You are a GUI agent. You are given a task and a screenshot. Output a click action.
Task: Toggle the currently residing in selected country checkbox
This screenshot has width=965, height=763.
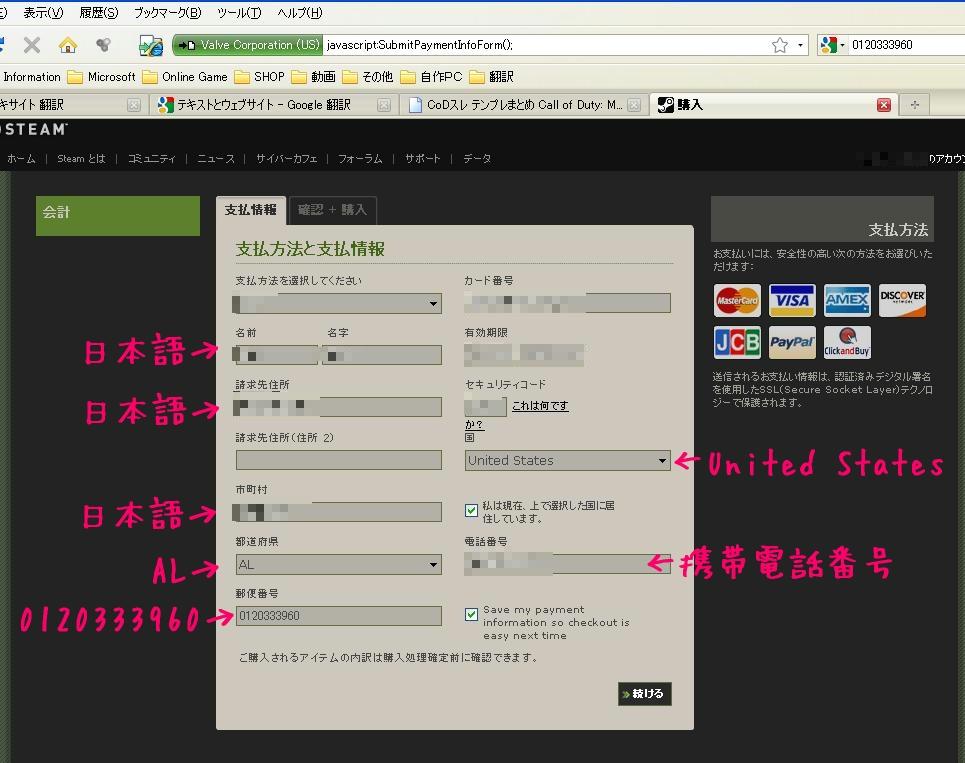point(471,510)
